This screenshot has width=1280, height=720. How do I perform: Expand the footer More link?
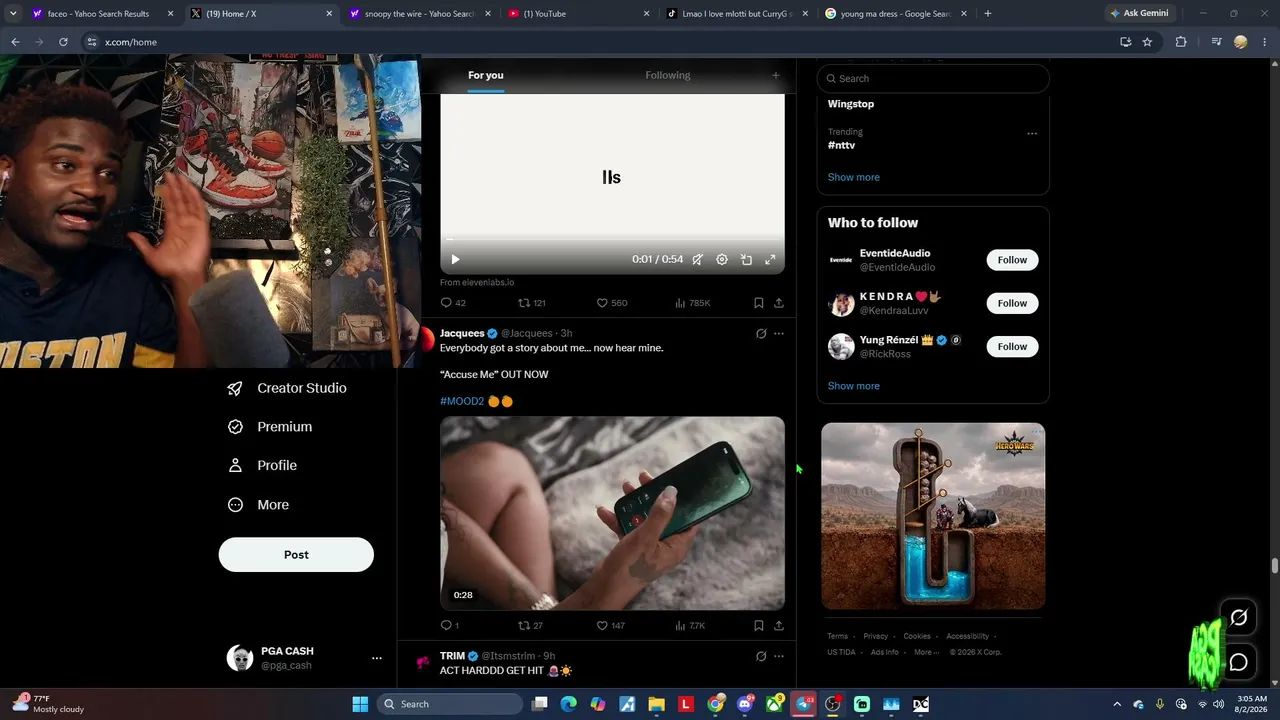pyautogui.click(x=927, y=652)
